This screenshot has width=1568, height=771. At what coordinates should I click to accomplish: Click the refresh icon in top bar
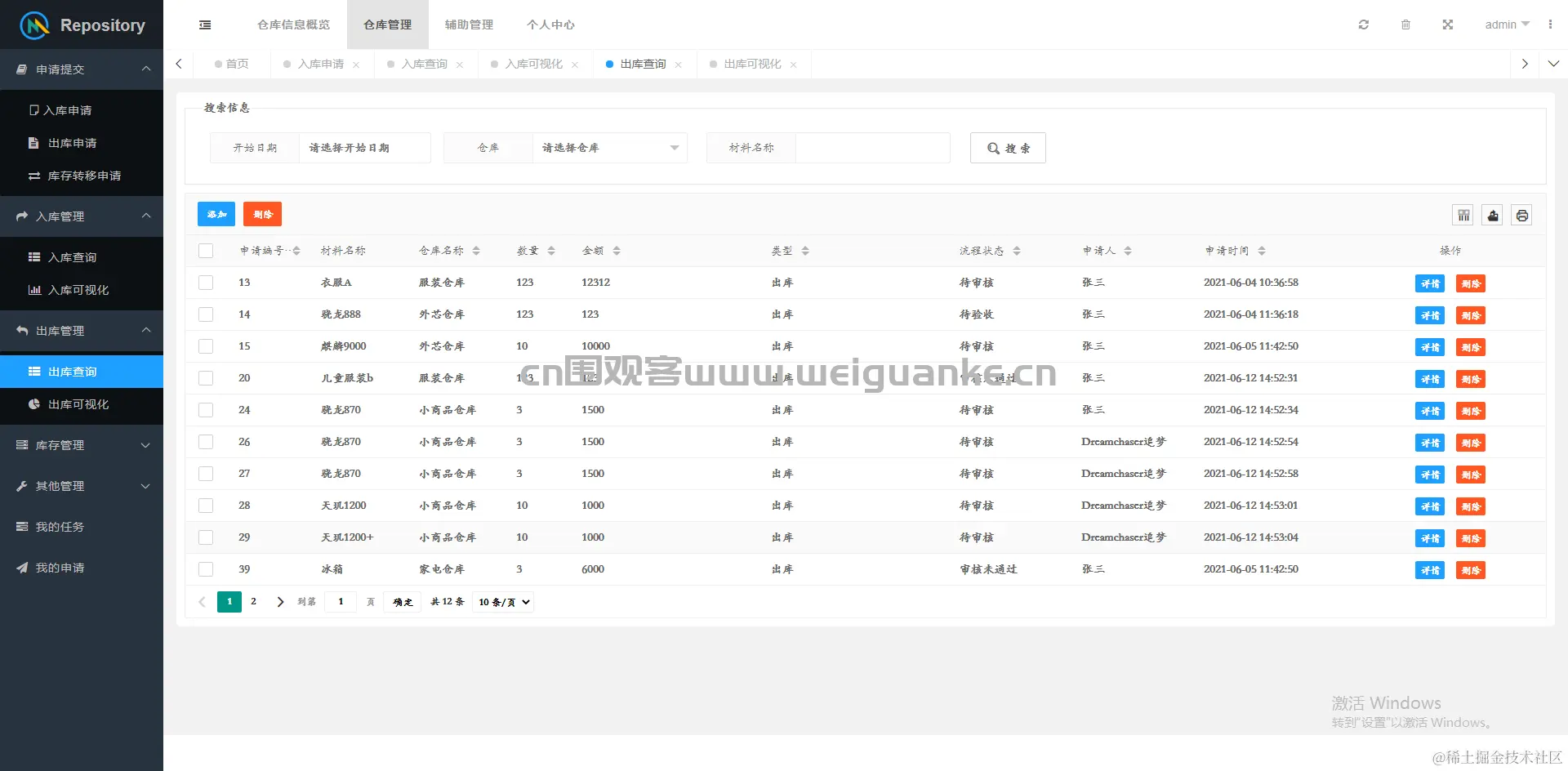(1364, 25)
